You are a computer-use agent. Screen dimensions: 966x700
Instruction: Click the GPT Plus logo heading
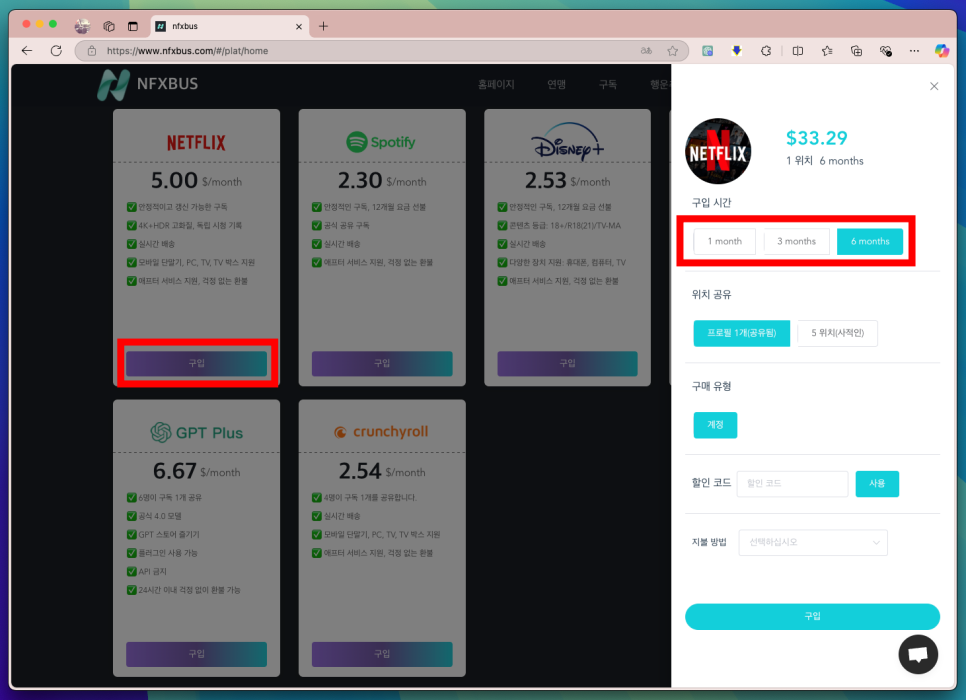click(197, 433)
